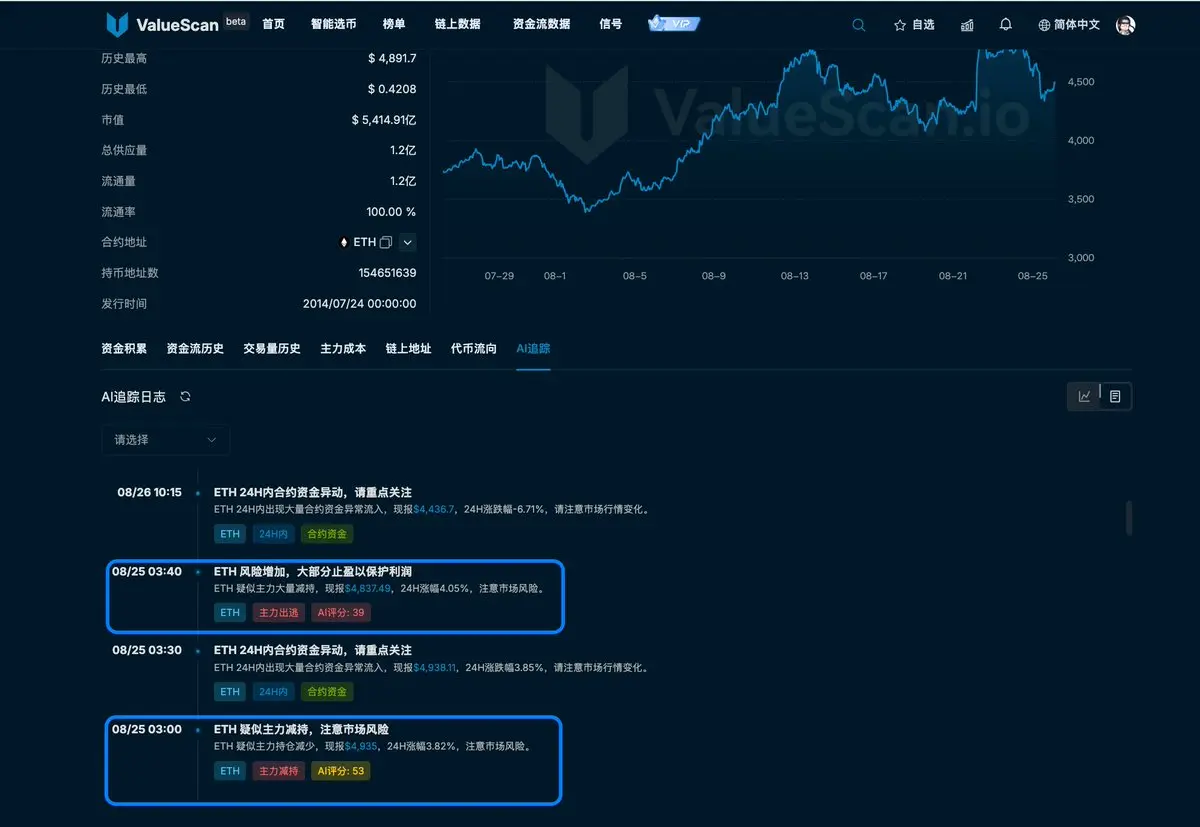The image size is (1200, 827).
Task: Switch to list view of AI log
Action: [1115, 397]
